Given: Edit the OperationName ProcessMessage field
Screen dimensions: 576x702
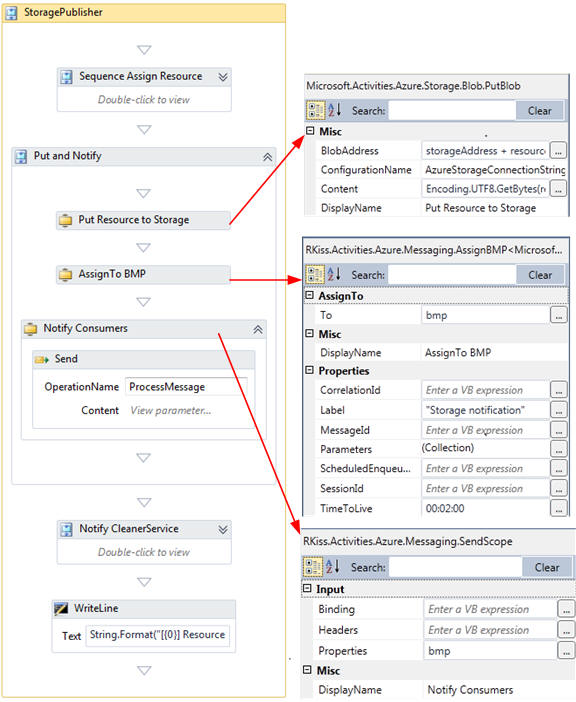Looking at the screenshot, I should pos(186,387).
